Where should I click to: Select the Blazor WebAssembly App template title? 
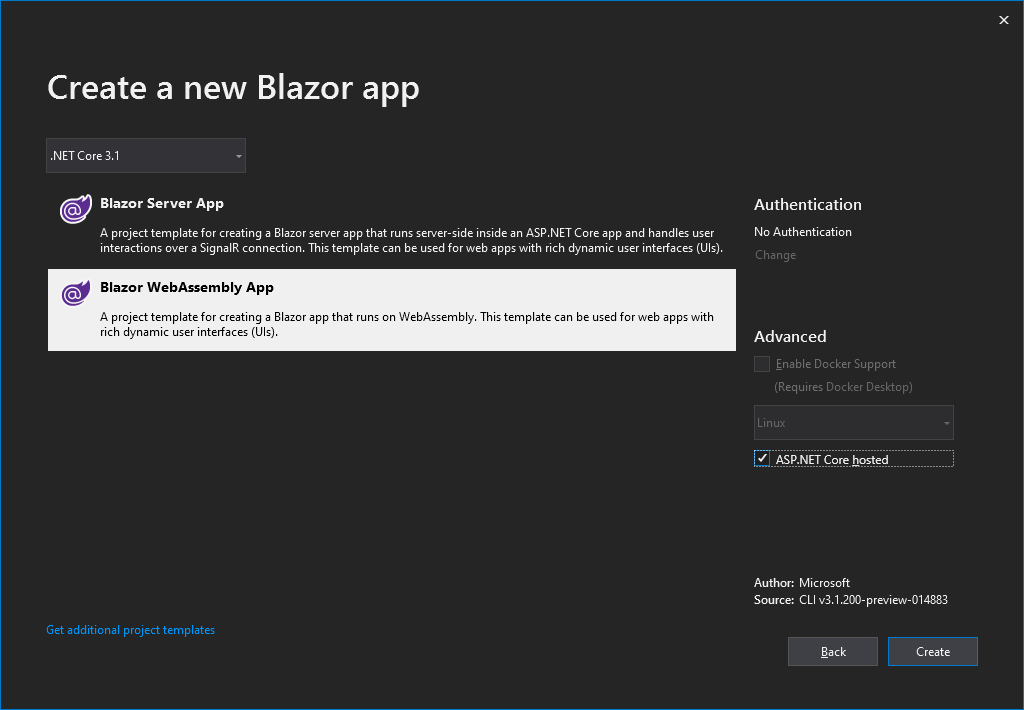point(187,287)
